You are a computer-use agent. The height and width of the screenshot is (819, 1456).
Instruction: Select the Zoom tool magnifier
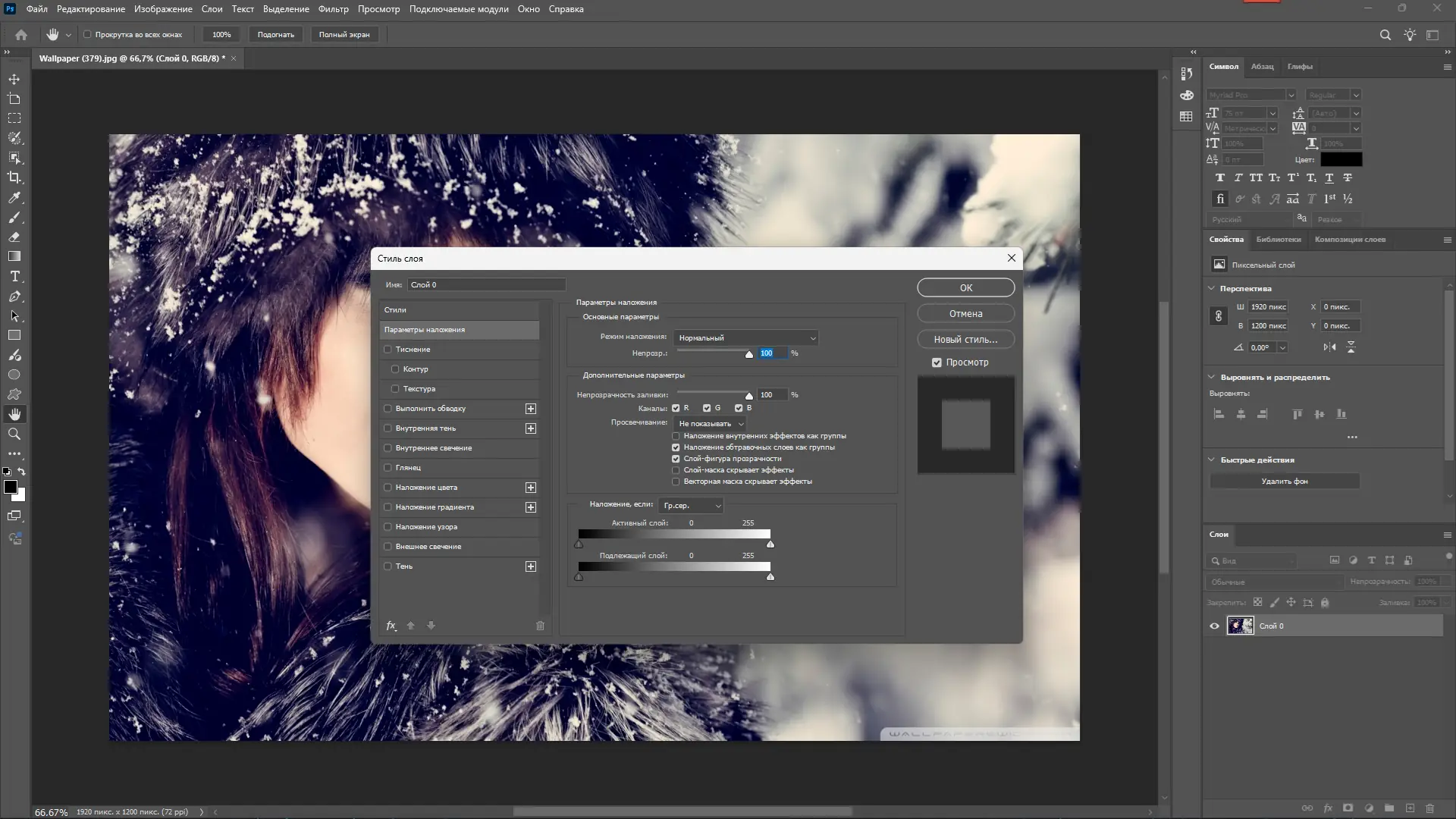pos(14,435)
